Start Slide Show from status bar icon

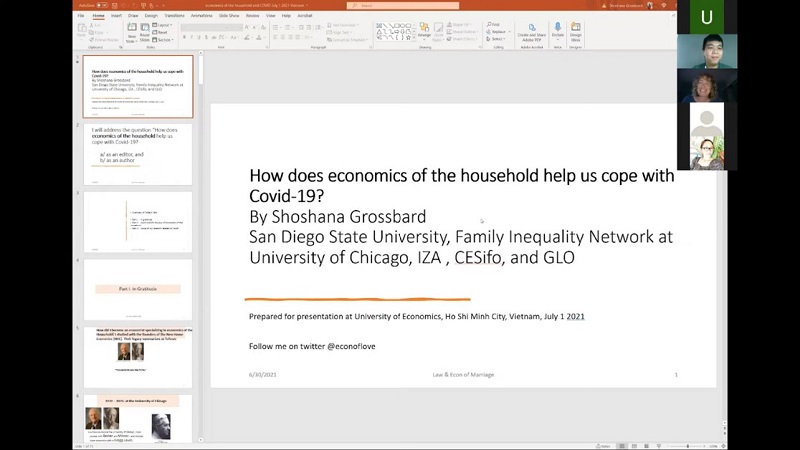pyautogui.click(x=659, y=446)
